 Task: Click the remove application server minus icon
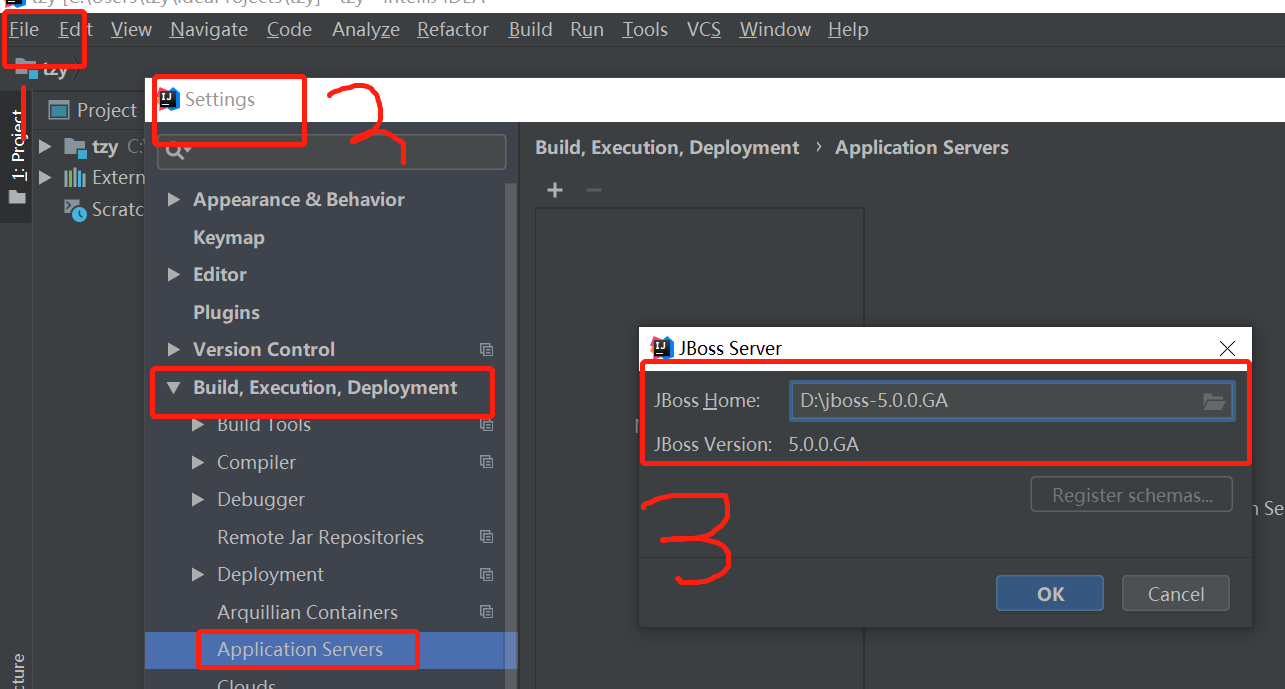pyautogui.click(x=594, y=190)
